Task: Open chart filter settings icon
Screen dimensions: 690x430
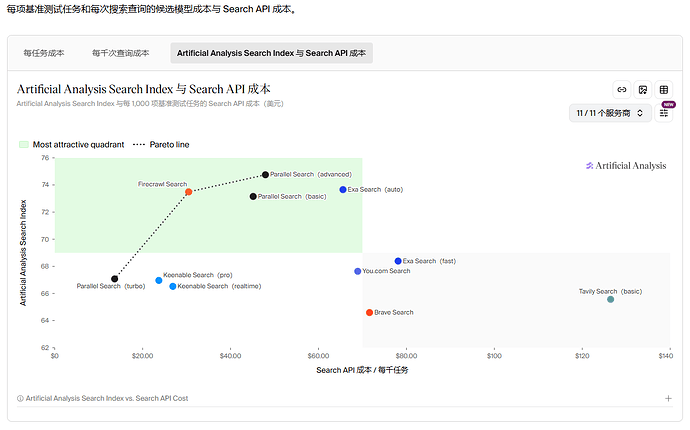Action: tap(664, 113)
